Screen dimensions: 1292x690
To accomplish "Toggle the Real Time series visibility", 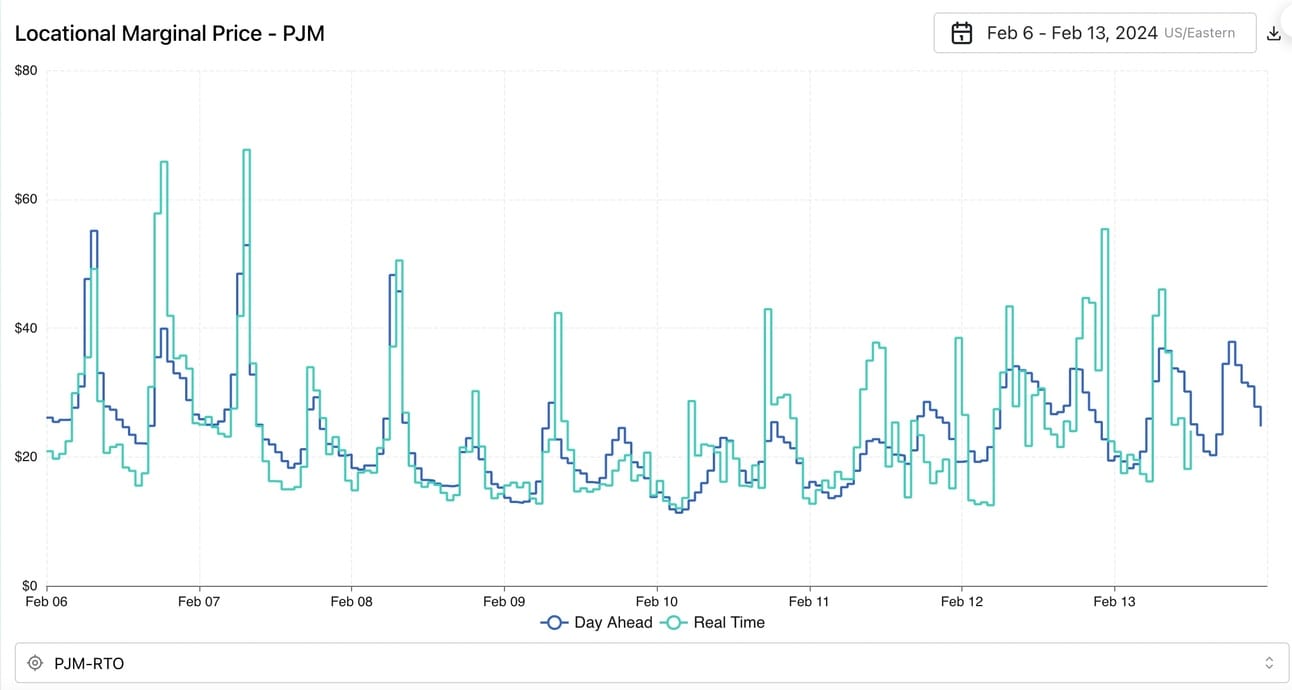I will pyautogui.click(x=713, y=622).
